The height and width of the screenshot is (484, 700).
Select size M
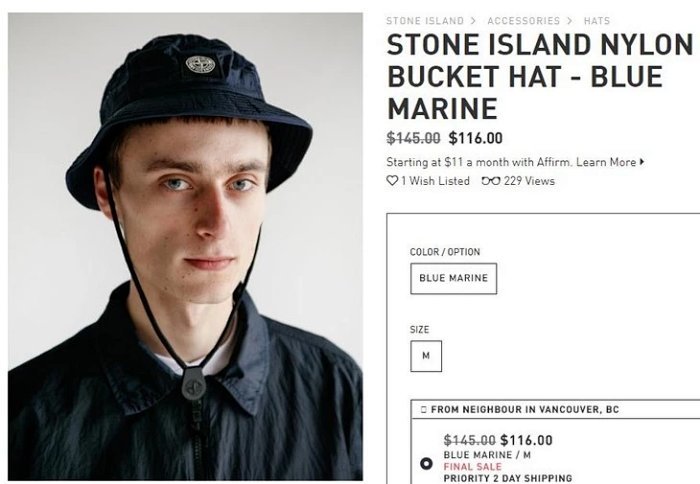pyautogui.click(x=425, y=355)
